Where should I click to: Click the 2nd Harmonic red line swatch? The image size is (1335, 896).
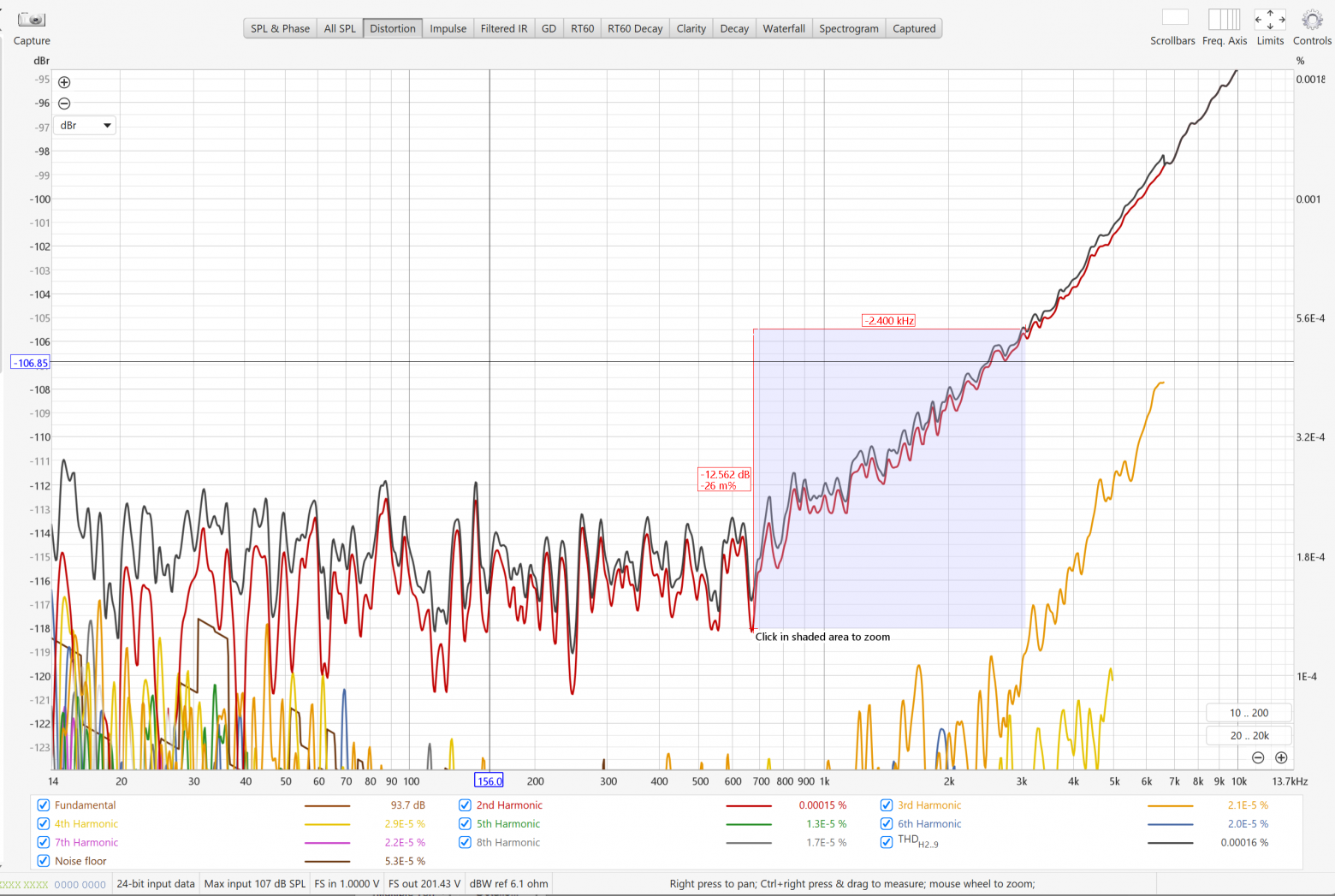(x=749, y=806)
